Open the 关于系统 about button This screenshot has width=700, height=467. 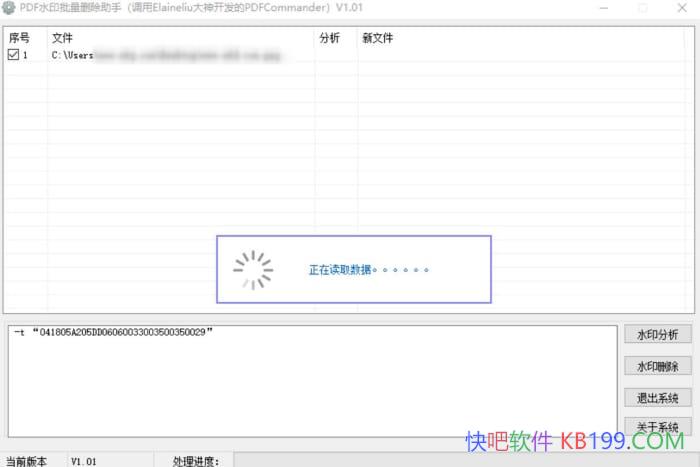[657, 428]
